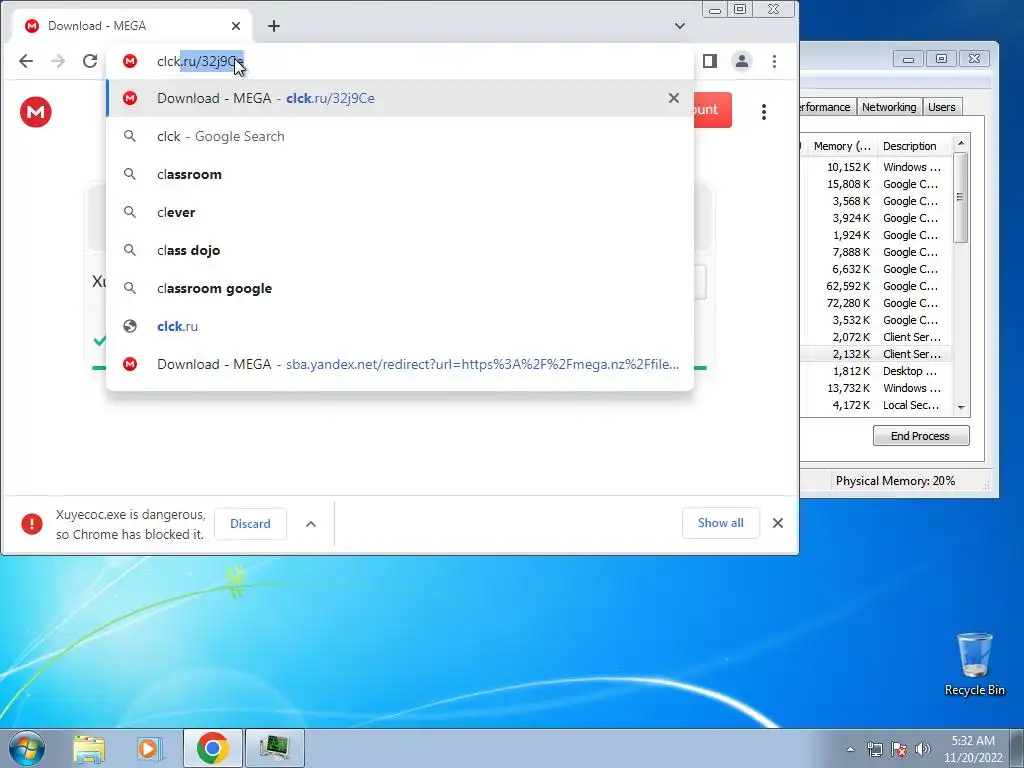The height and width of the screenshot is (768, 1024).
Task: Go back with Chrome's back arrow
Action: 25,61
